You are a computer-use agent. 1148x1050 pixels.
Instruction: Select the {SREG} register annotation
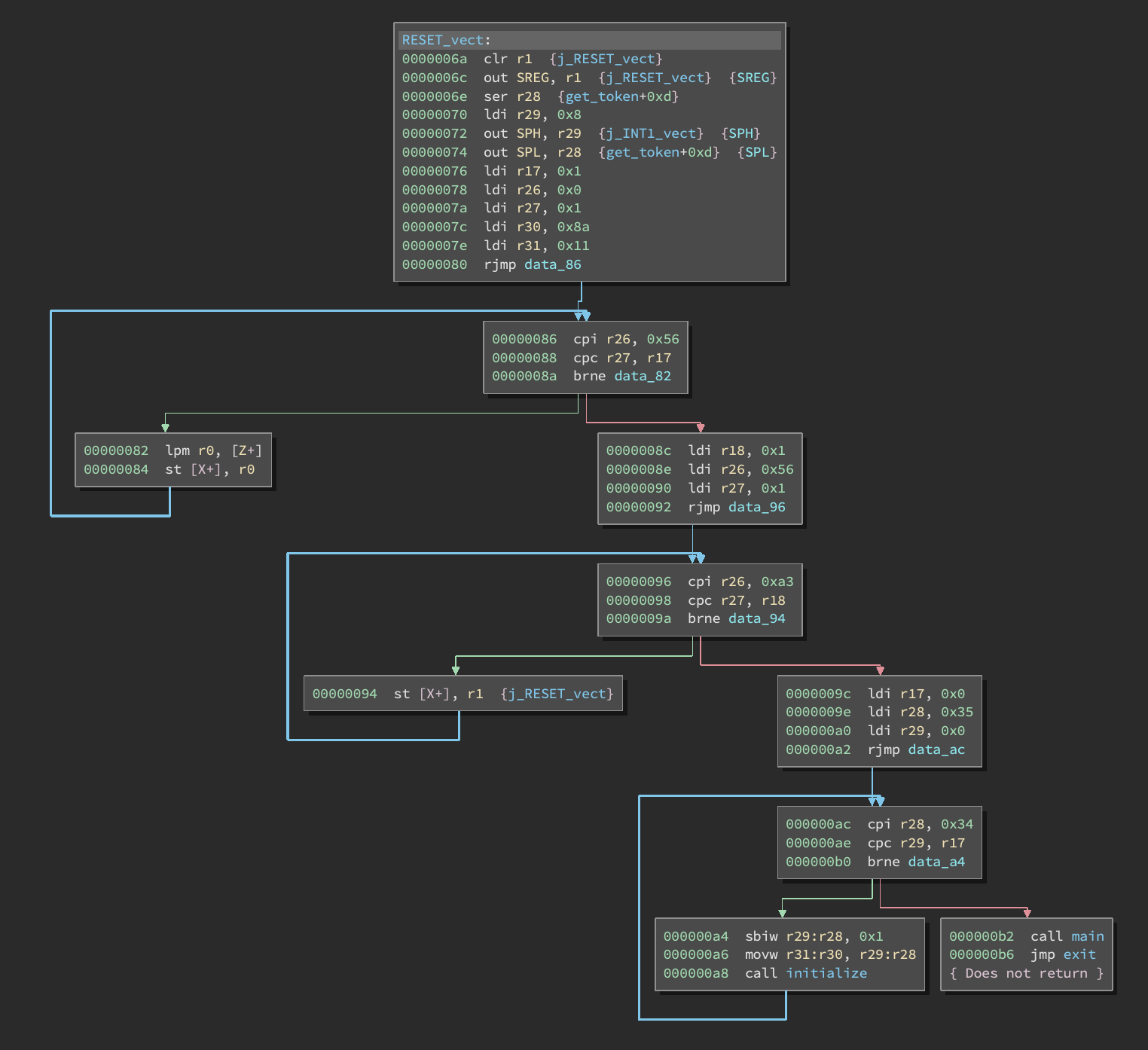(x=753, y=78)
